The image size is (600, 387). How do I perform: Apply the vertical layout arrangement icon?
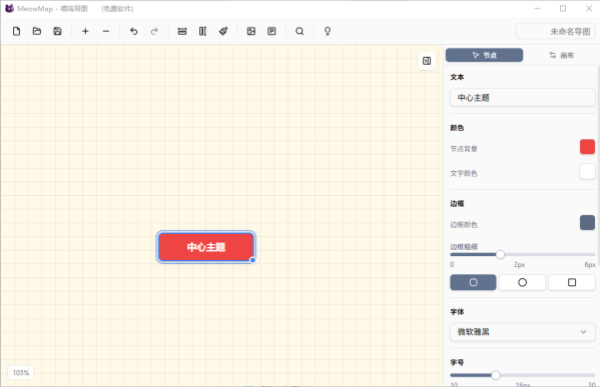[203, 31]
